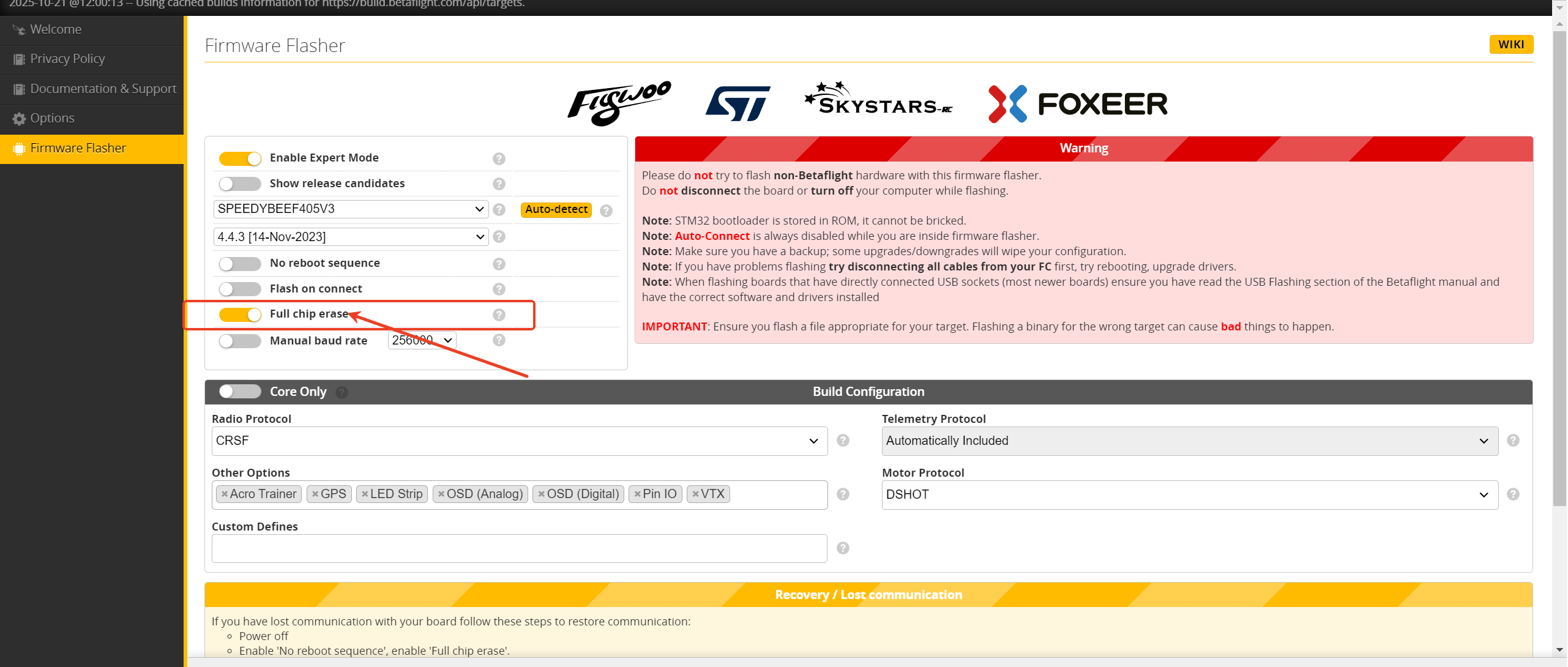Disable the Full chip erase toggle
The image size is (1568, 667).
(x=240, y=315)
